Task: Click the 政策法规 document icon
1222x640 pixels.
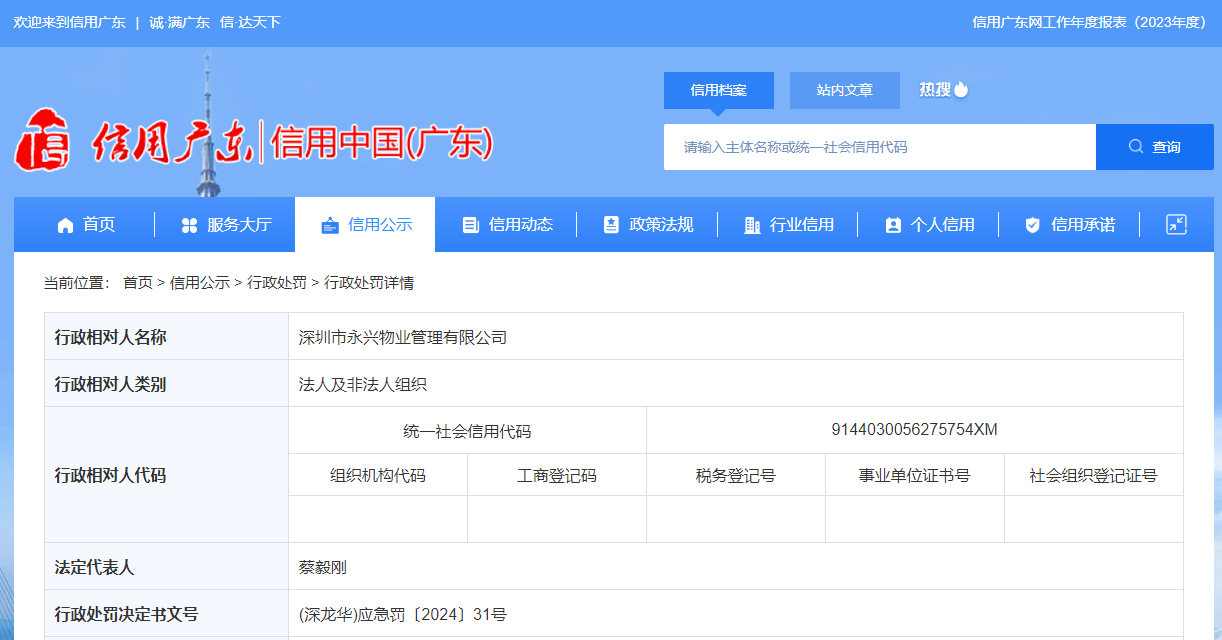Action: pos(611,225)
